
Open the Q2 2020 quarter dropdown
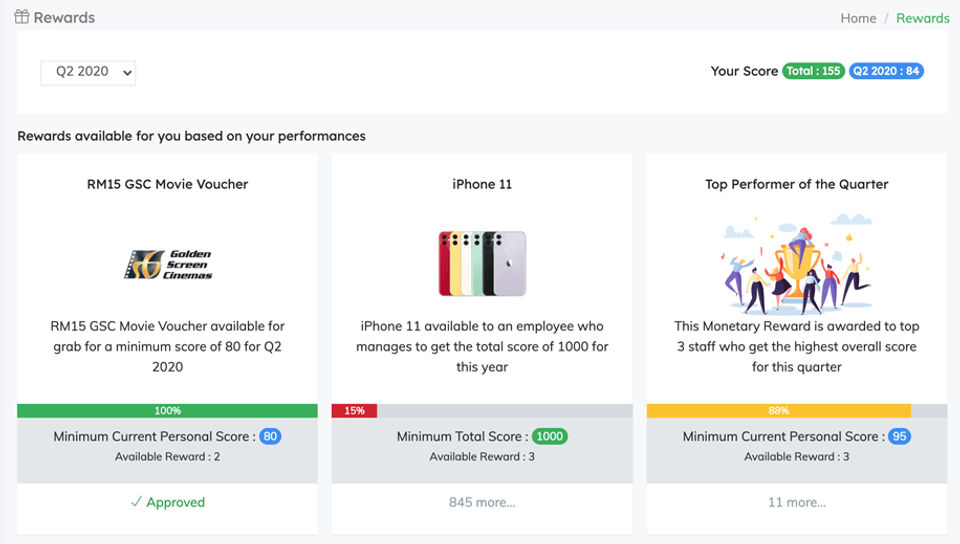click(x=88, y=72)
